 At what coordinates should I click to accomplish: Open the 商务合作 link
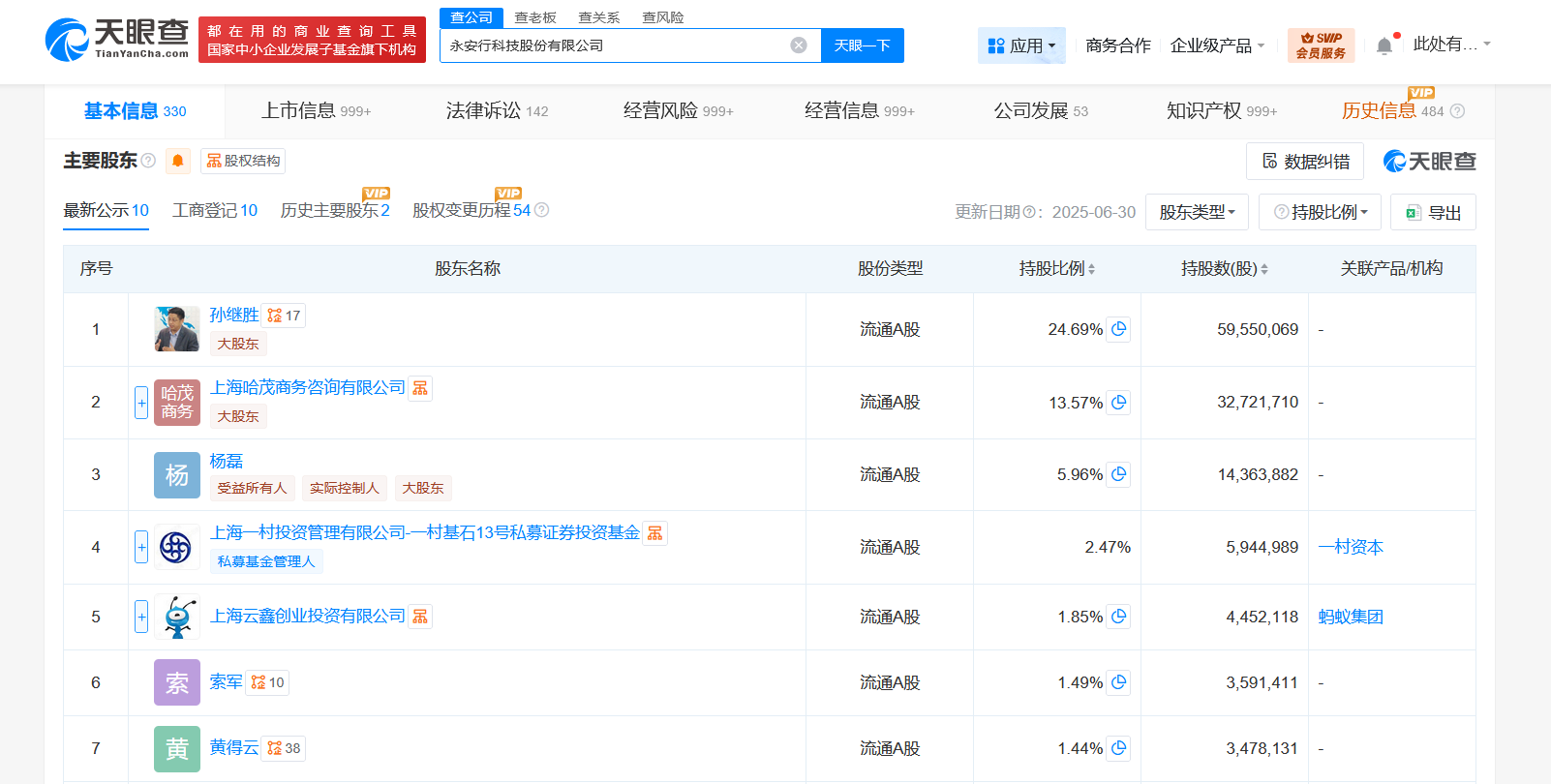pyautogui.click(x=1118, y=45)
